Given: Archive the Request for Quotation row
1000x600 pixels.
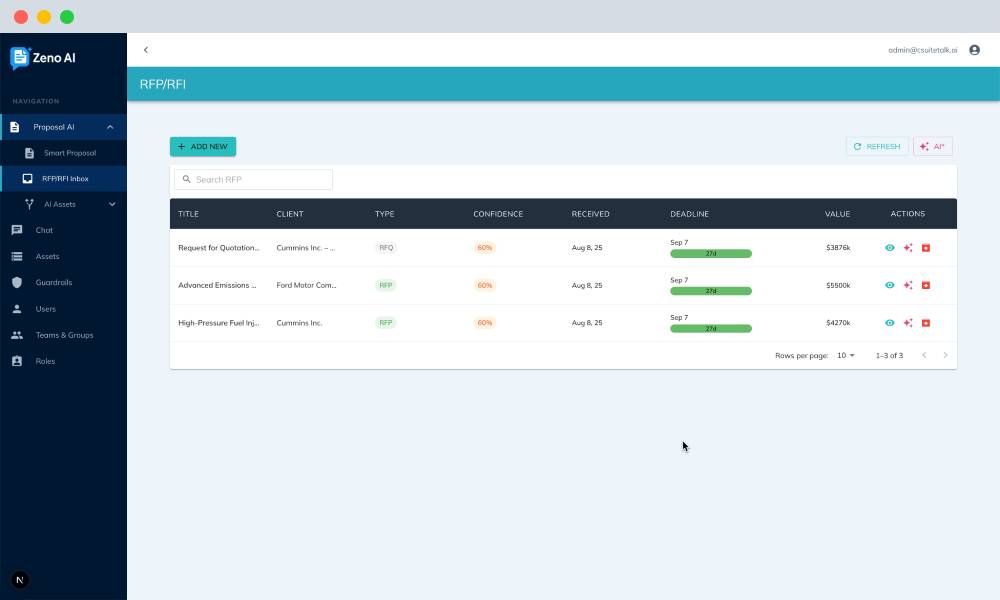Looking at the screenshot, I should (x=926, y=247).
